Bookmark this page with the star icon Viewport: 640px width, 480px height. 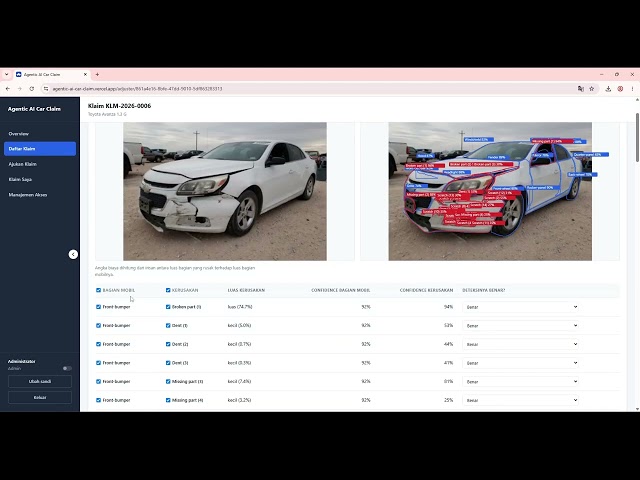click(x=591, y=89)
